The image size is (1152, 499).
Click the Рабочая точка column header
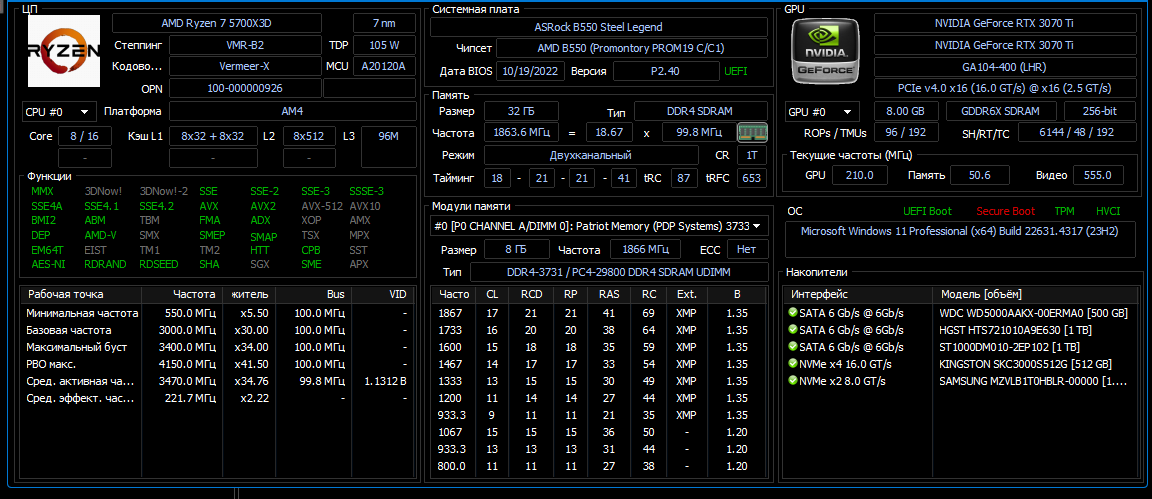[x=81, y=295]
